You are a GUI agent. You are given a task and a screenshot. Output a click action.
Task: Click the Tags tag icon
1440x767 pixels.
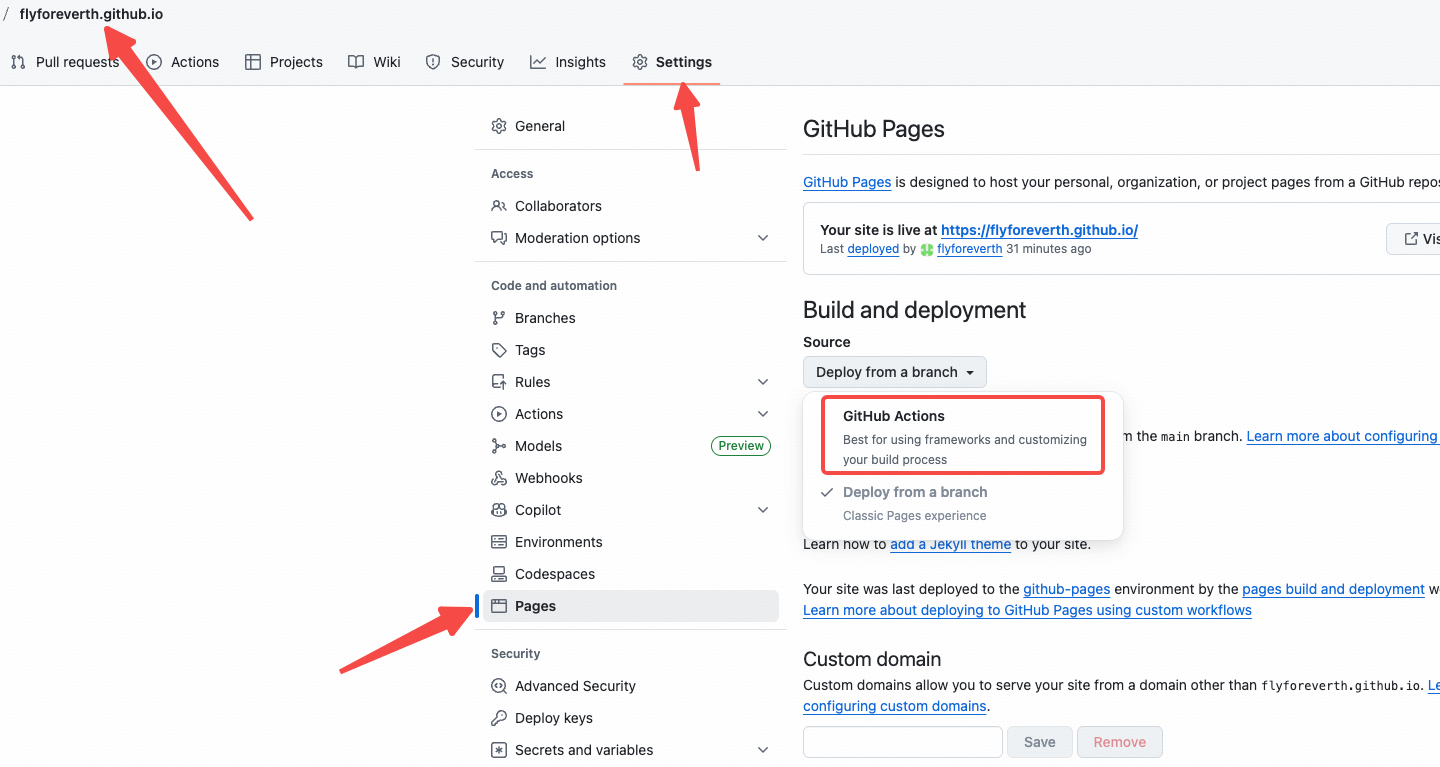pyautogui.click(x=499, y=350)
